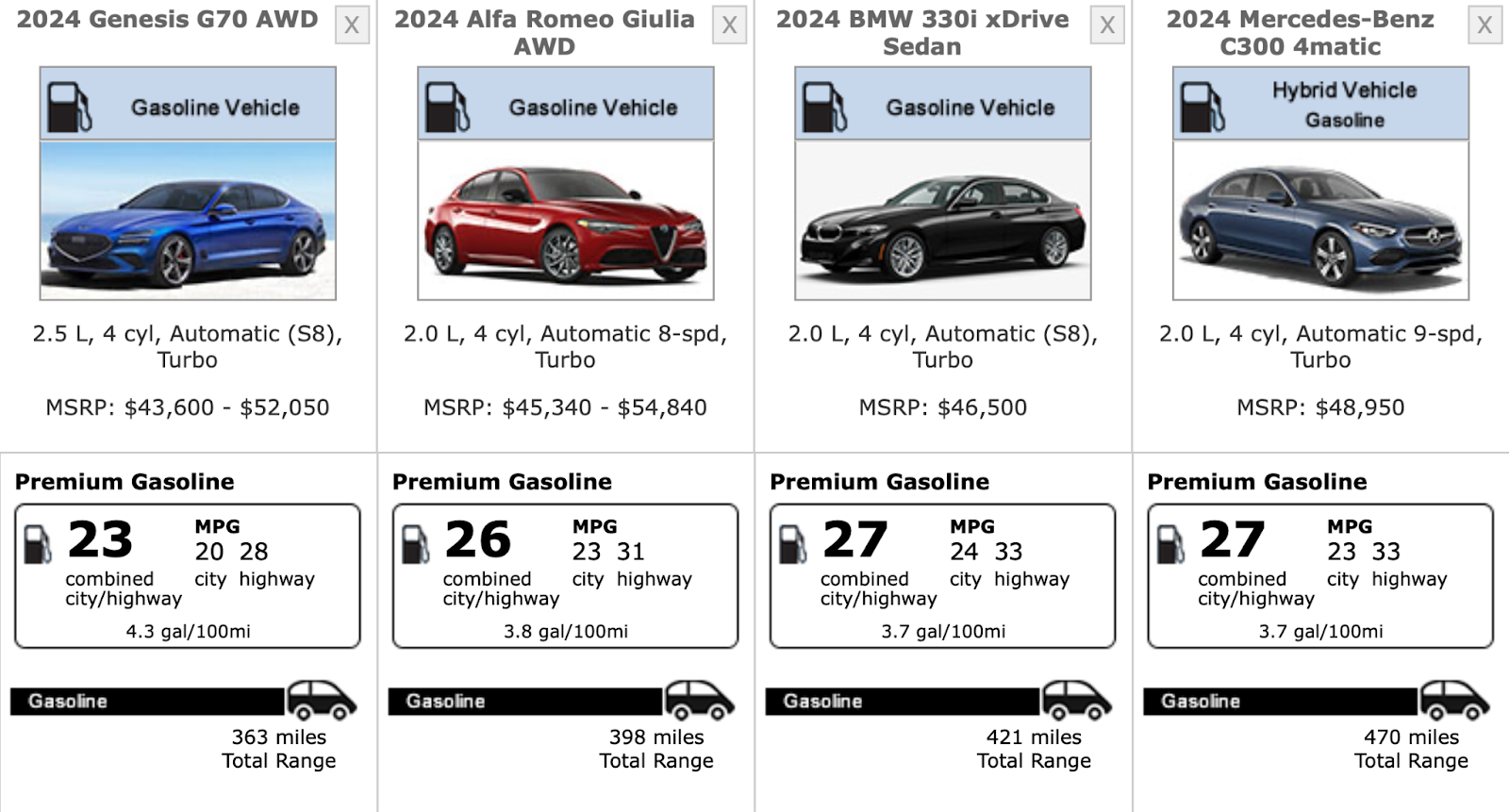This screenshot has width=1509, height=812.
Task: Remove the Alfa Romeo Giulia AWD column
Action: pos(729,25)
